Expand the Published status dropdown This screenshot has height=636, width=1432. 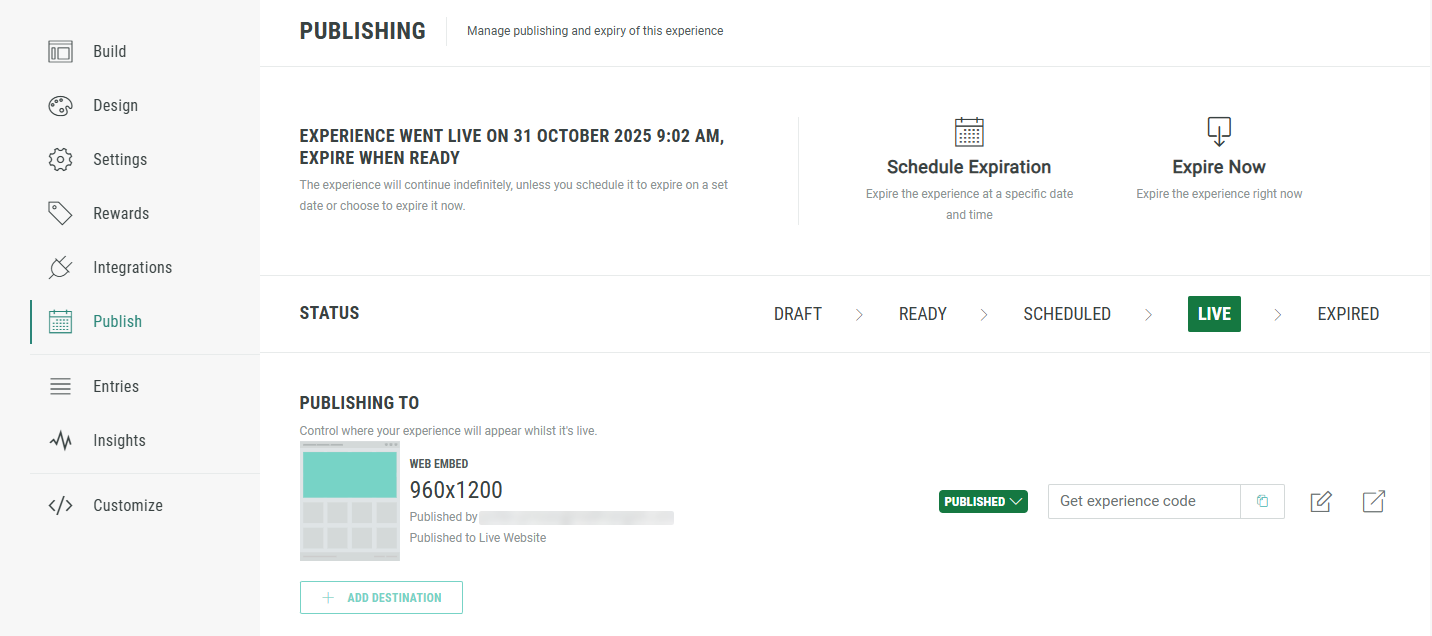tap(983, 502)
